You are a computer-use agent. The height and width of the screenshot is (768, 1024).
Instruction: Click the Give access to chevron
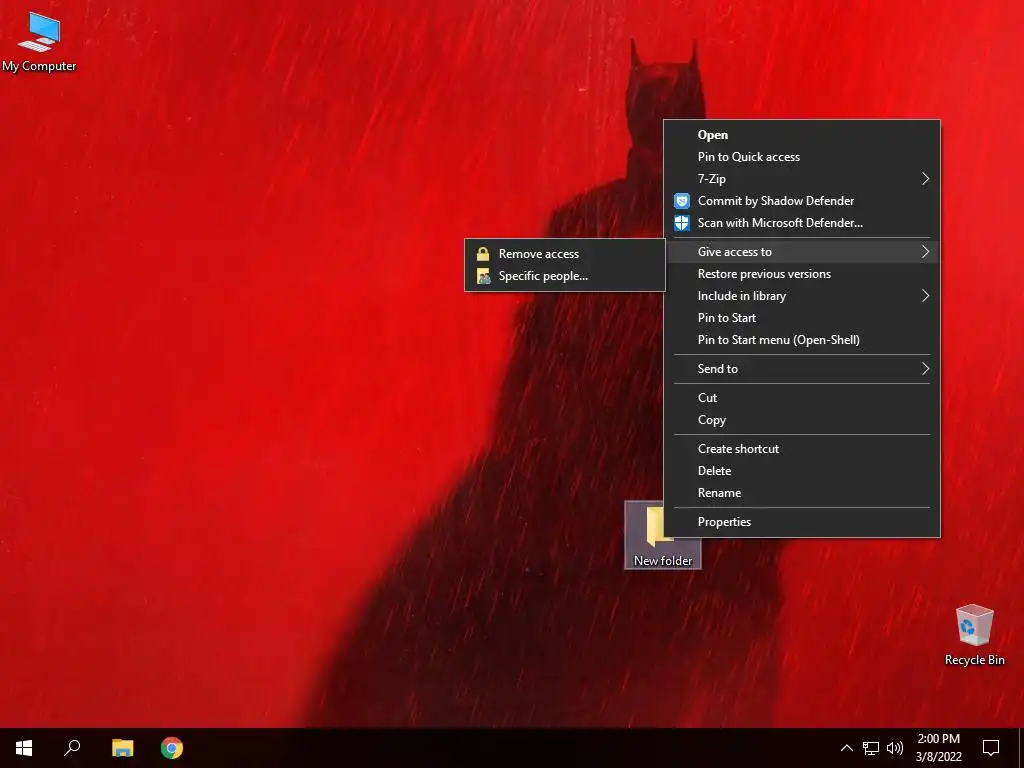click(x=925, y=252)
